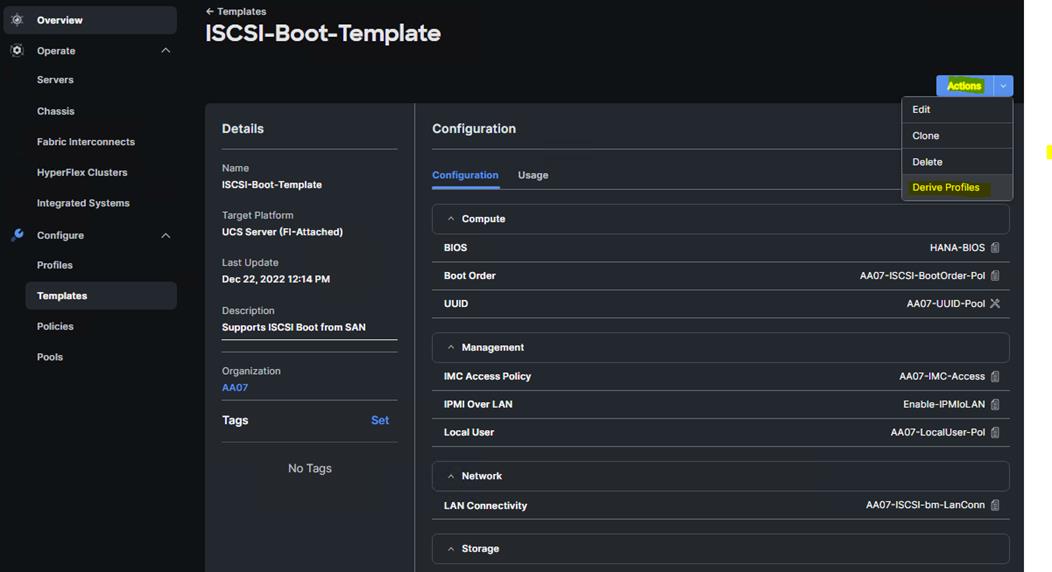Image resolution: width=1052 pixels, height=572 pixels.
Task: Open Profiles in the sidebar
Action: 54,265
